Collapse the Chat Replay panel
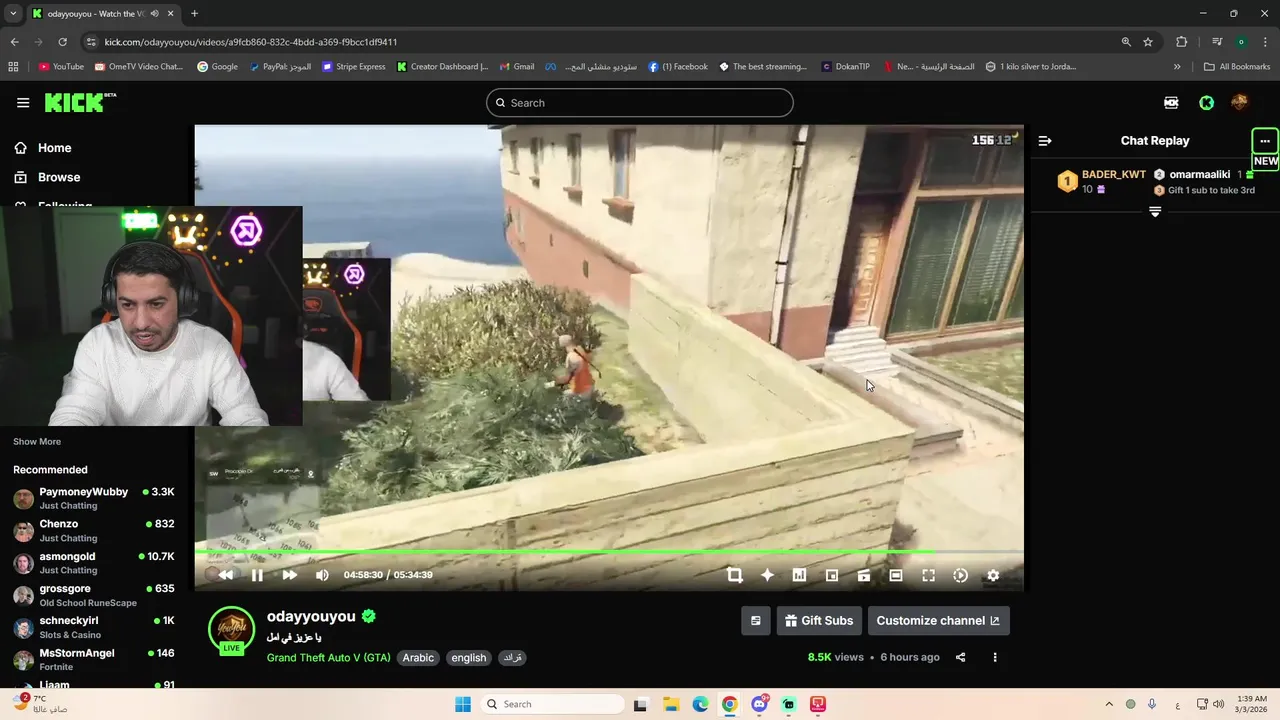 [x=1045, y=141]
